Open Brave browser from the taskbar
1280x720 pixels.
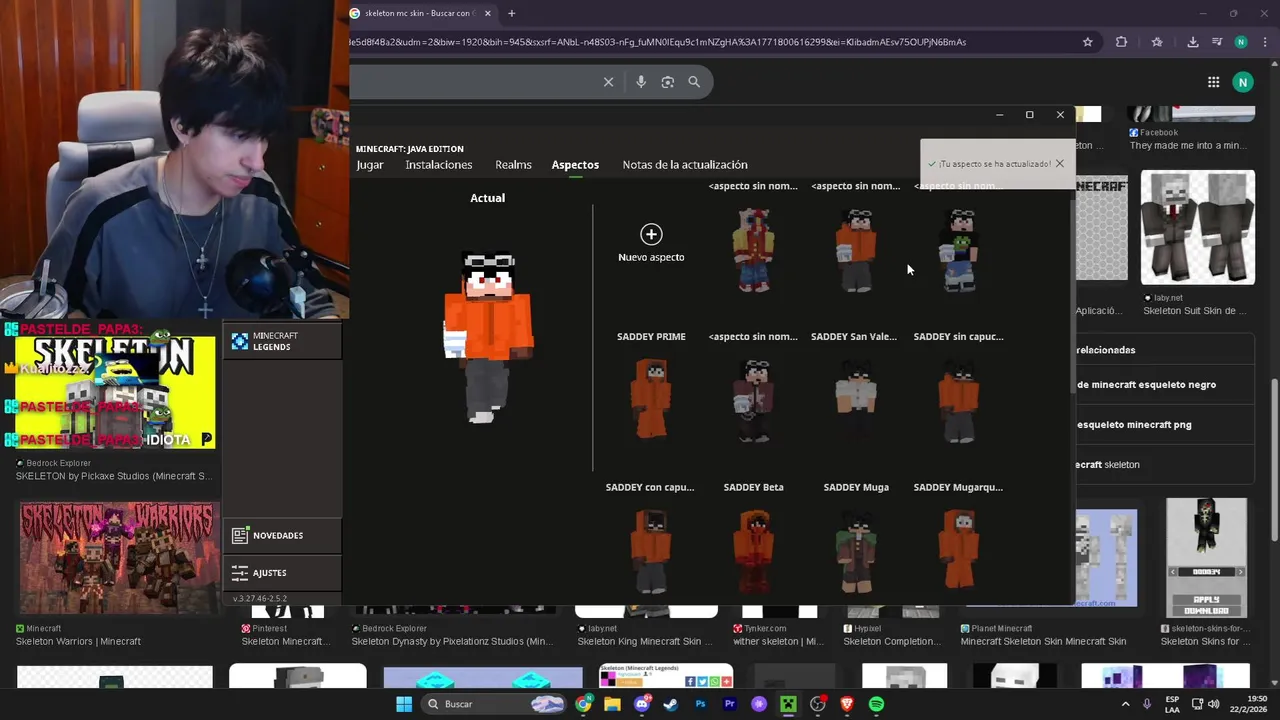(x=847, y=704)
